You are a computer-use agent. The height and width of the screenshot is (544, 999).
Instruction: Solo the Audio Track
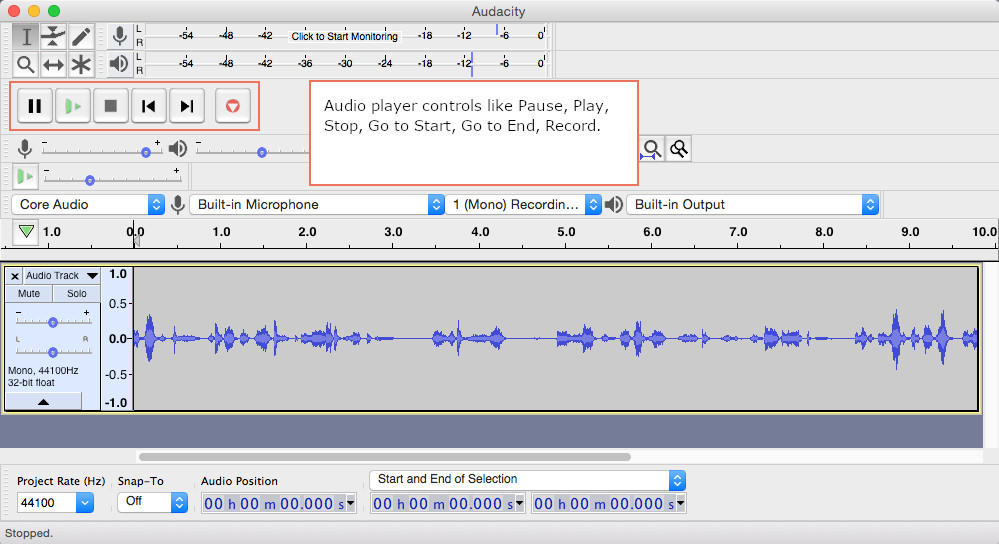pos(77,294)
